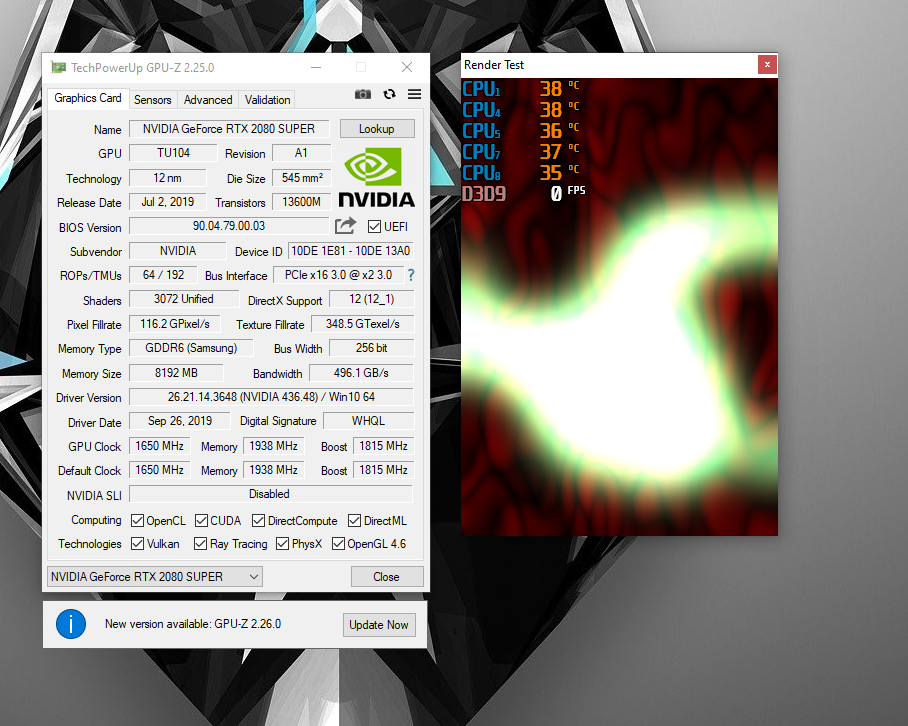
Task: Click the Update Now button
Action: [x=379, y=625]
